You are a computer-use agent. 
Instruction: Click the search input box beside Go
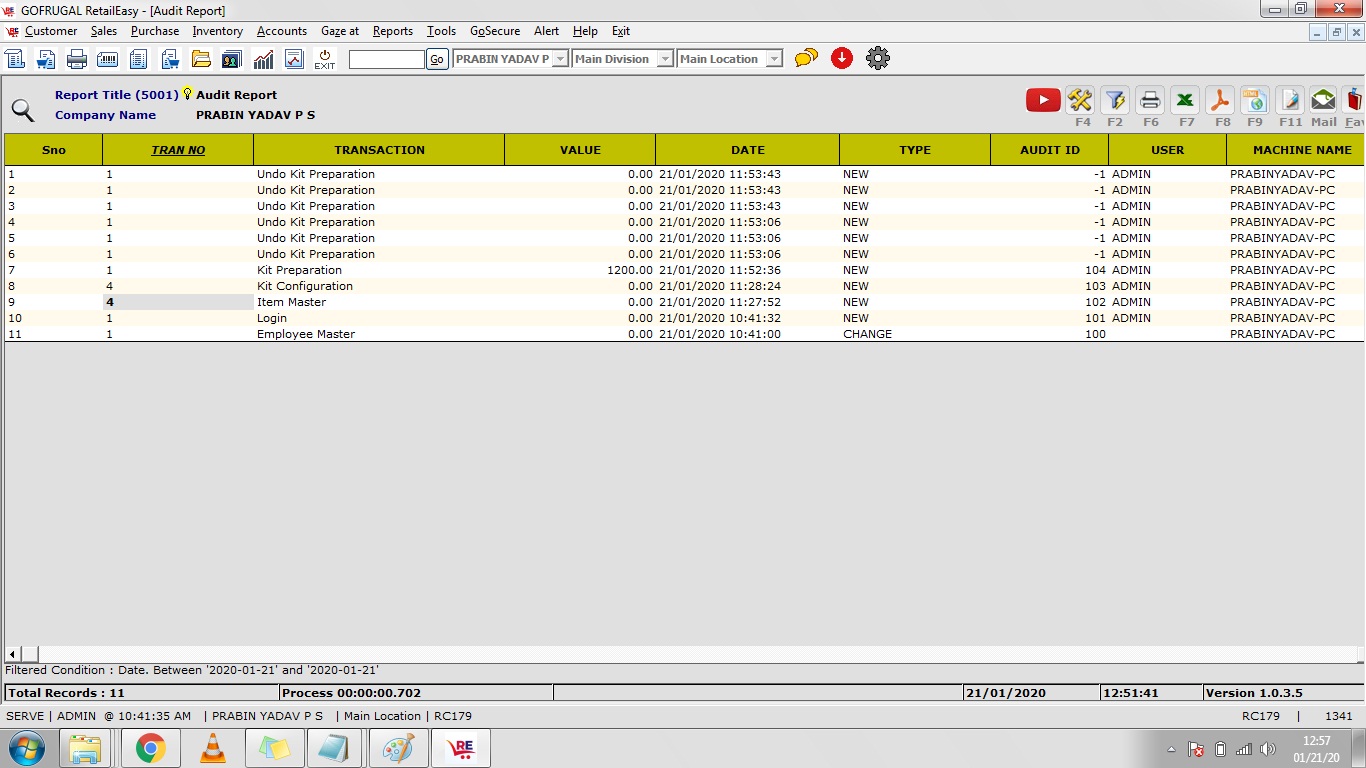tap(387, 59)
